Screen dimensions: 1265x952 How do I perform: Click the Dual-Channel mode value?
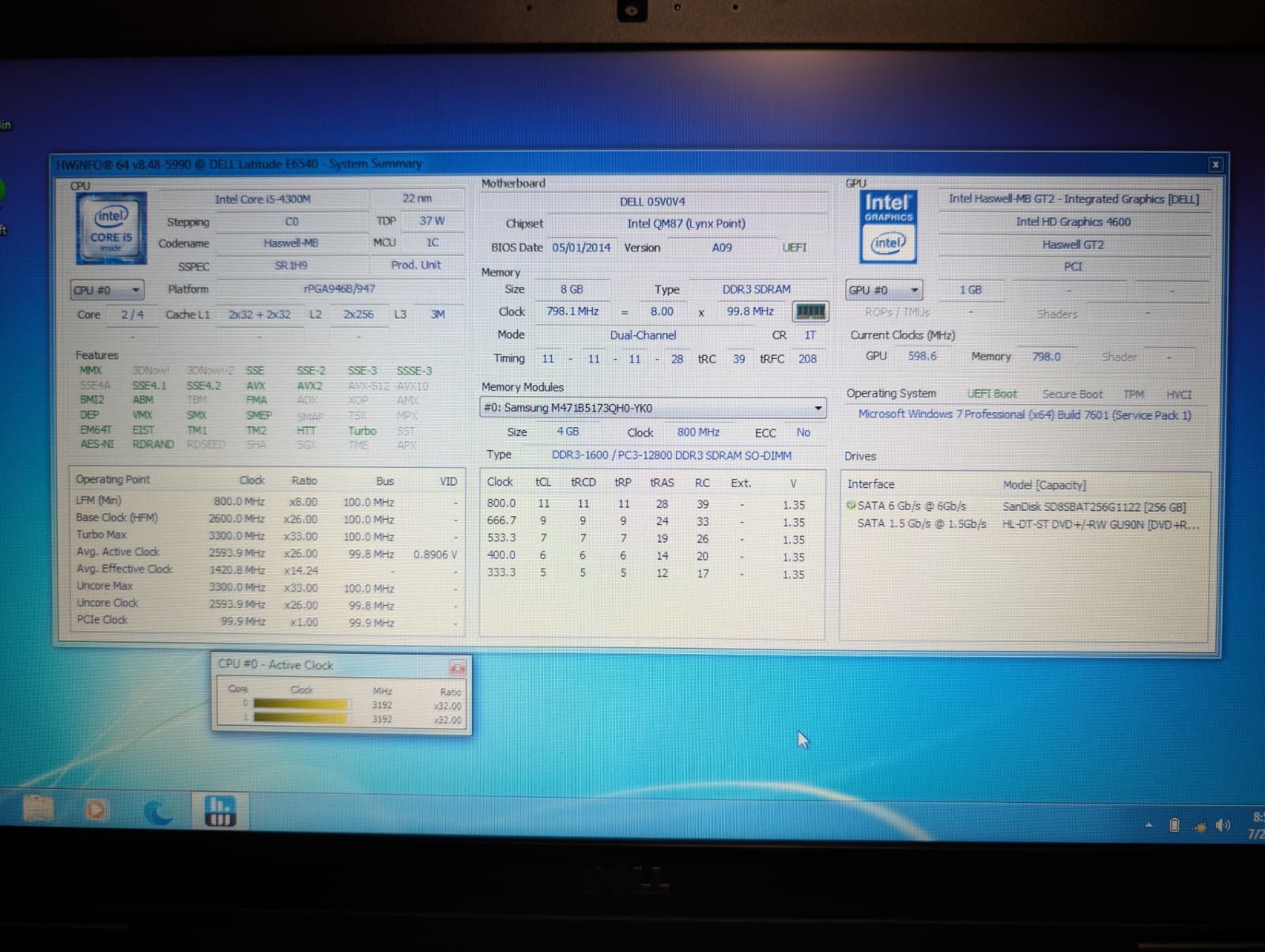pos(643,335)
